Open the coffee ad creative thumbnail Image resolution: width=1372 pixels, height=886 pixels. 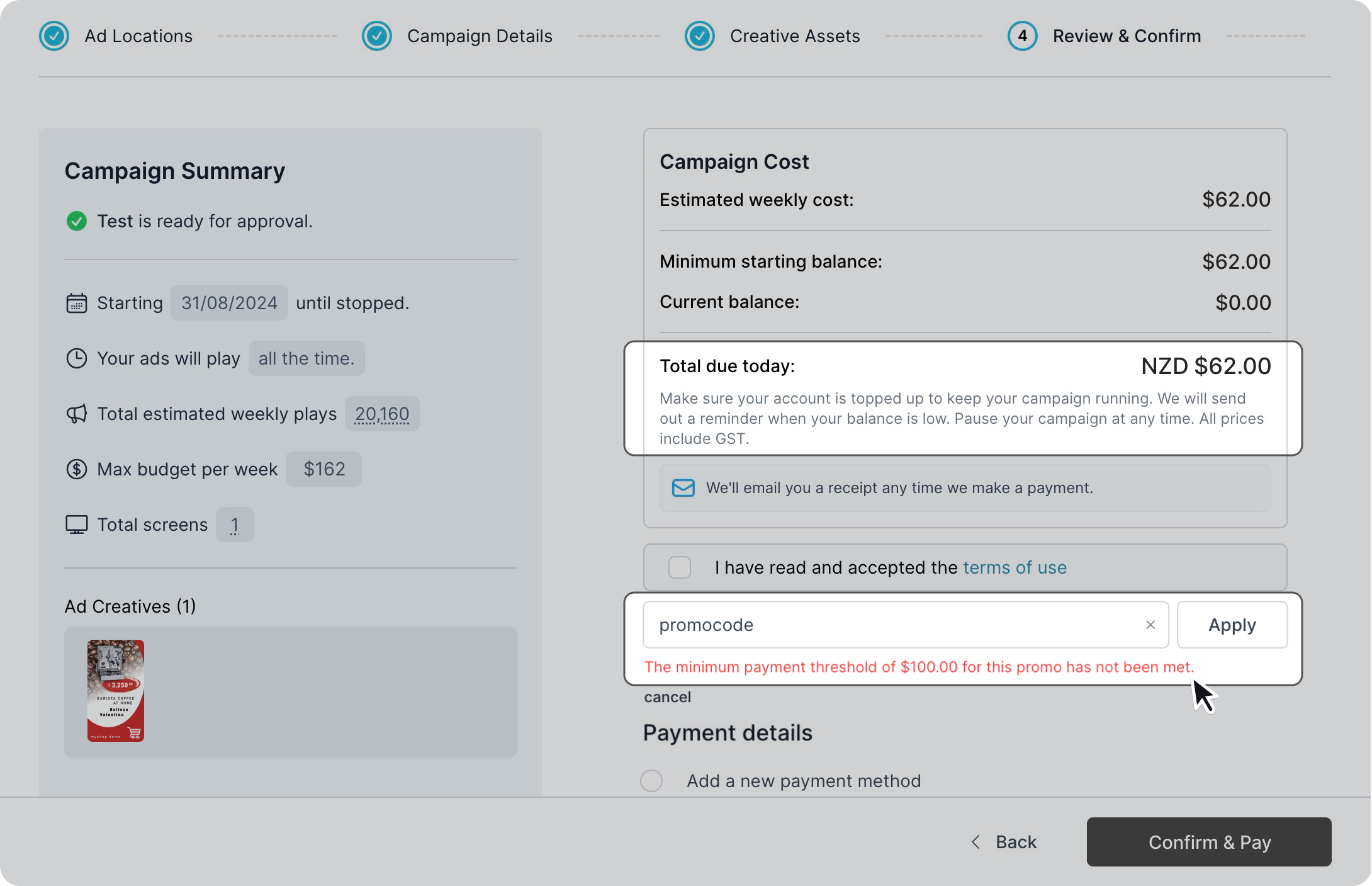116,690
